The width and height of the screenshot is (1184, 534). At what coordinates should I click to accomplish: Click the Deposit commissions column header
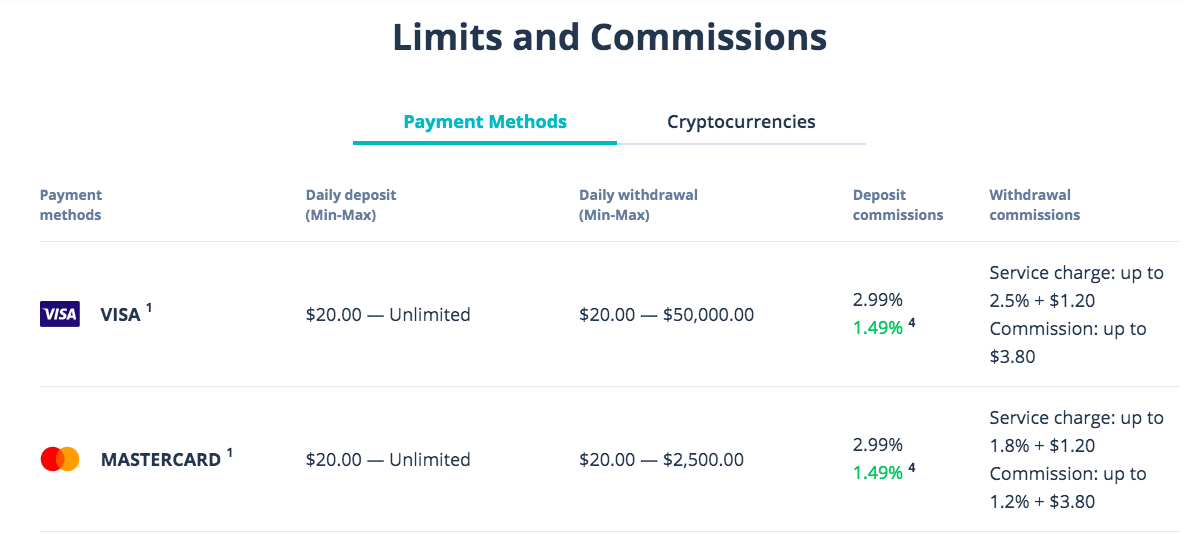pos(898,205)
